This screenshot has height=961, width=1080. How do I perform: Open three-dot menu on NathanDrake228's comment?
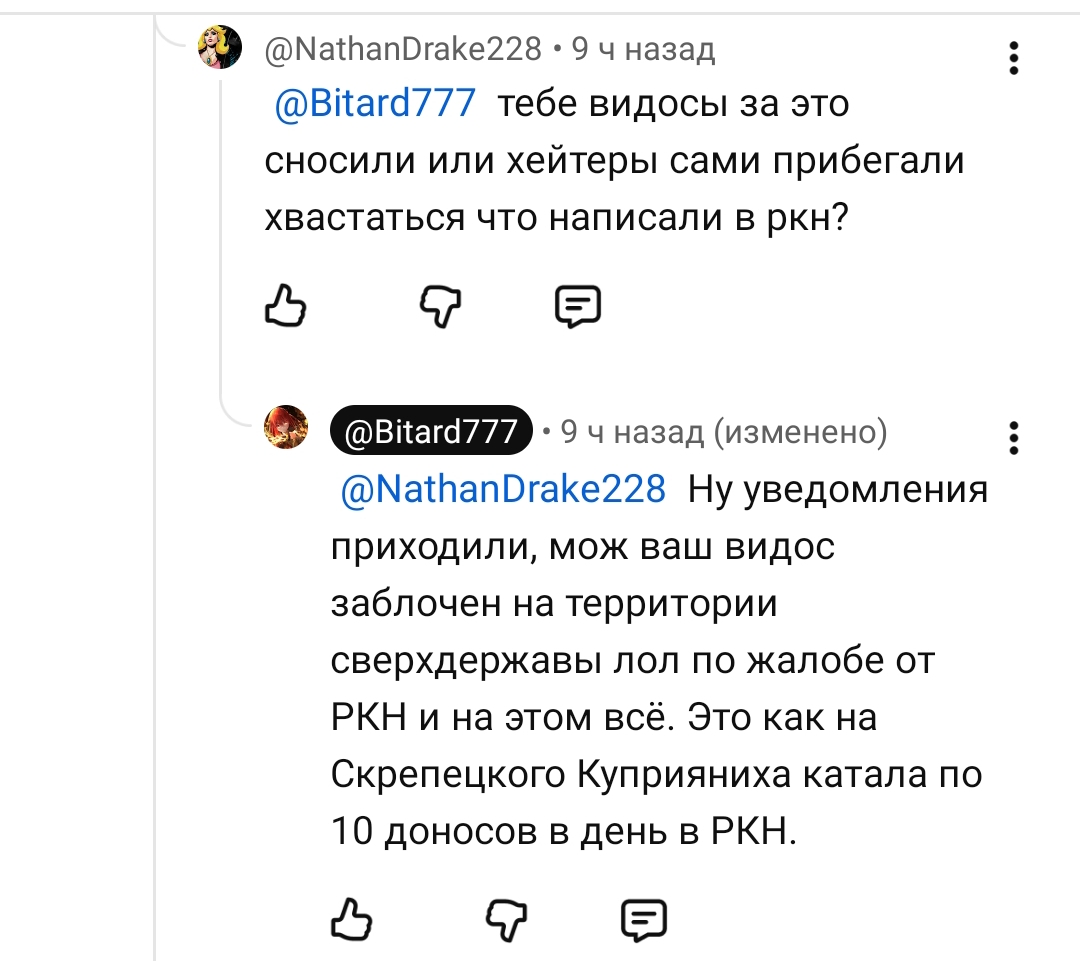pos(1013,58)
